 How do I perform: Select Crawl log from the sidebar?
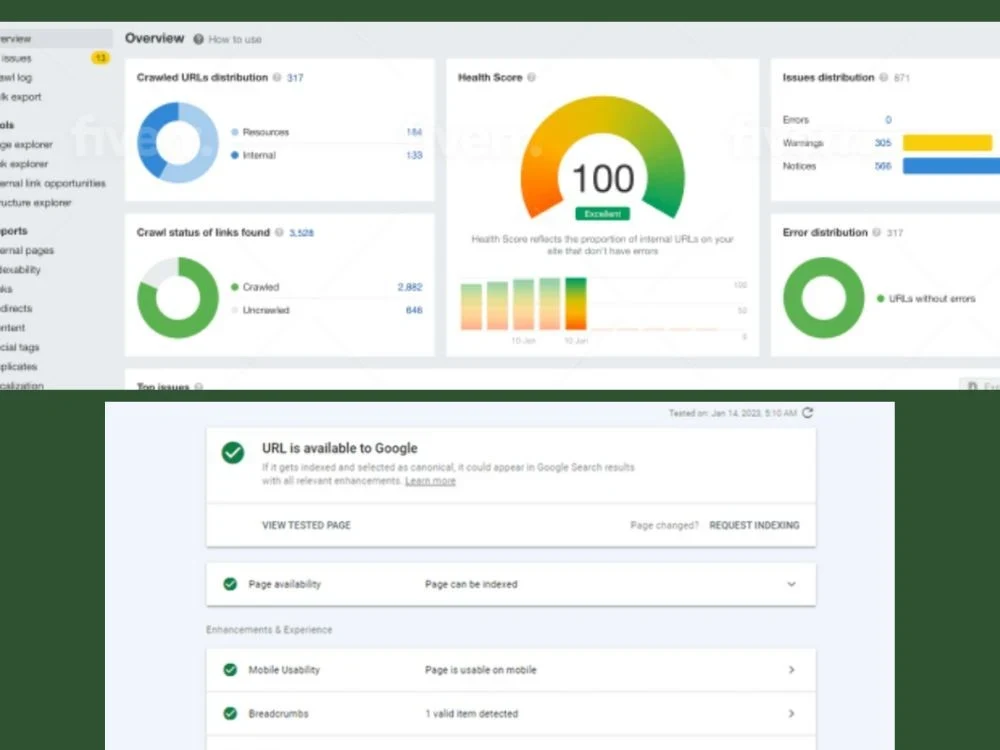18,77
